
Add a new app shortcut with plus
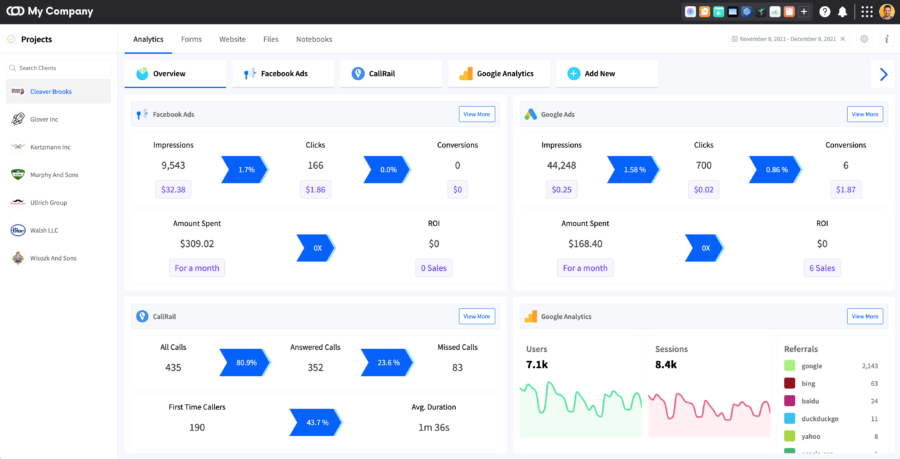click(804, 11)
